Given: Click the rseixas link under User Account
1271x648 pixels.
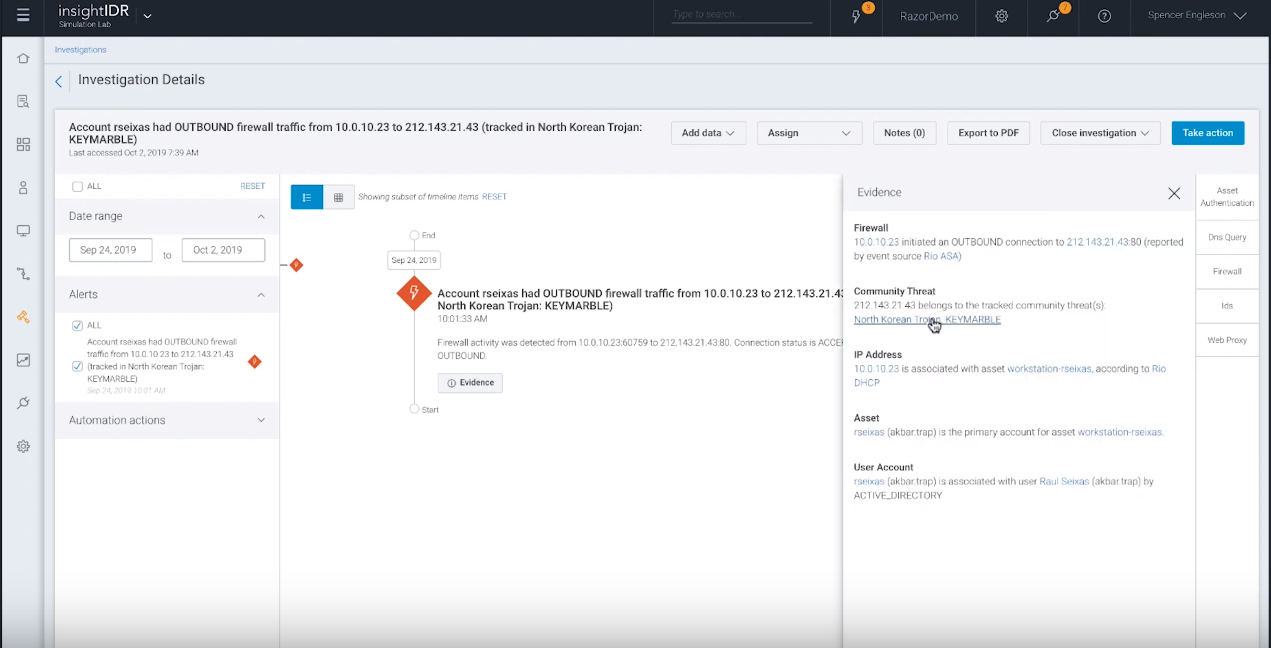Looking at the screenshot, I should coord(870,482).
